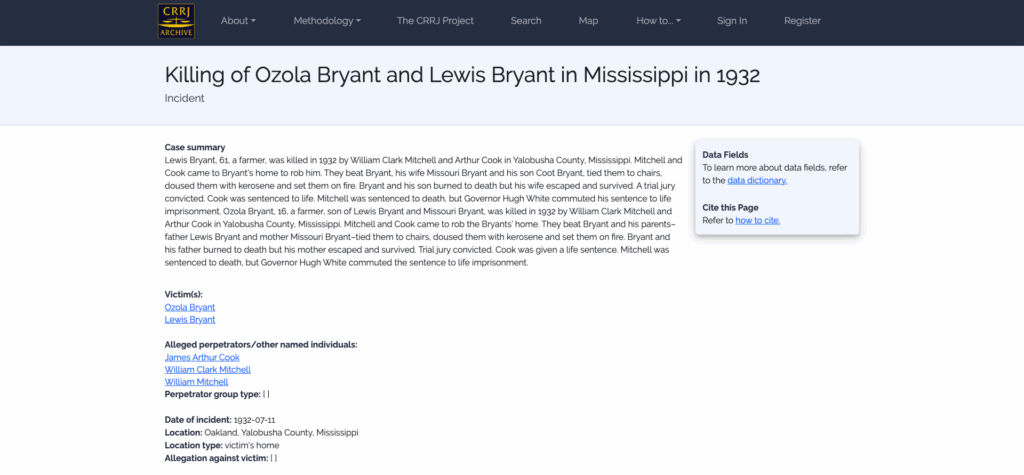The width and height of the screenshot is (1024, 475).
Task: Open the Methodology dropdown menu
Action: (328, 21)
